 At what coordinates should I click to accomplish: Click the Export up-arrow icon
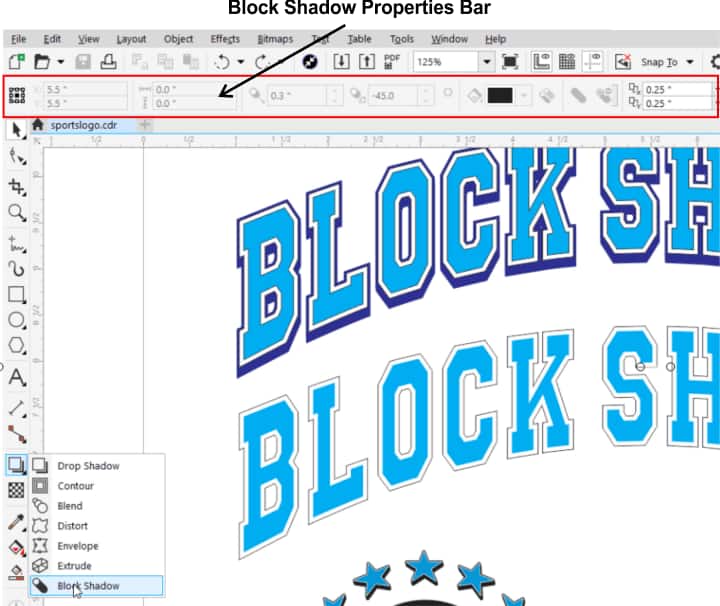367,62
